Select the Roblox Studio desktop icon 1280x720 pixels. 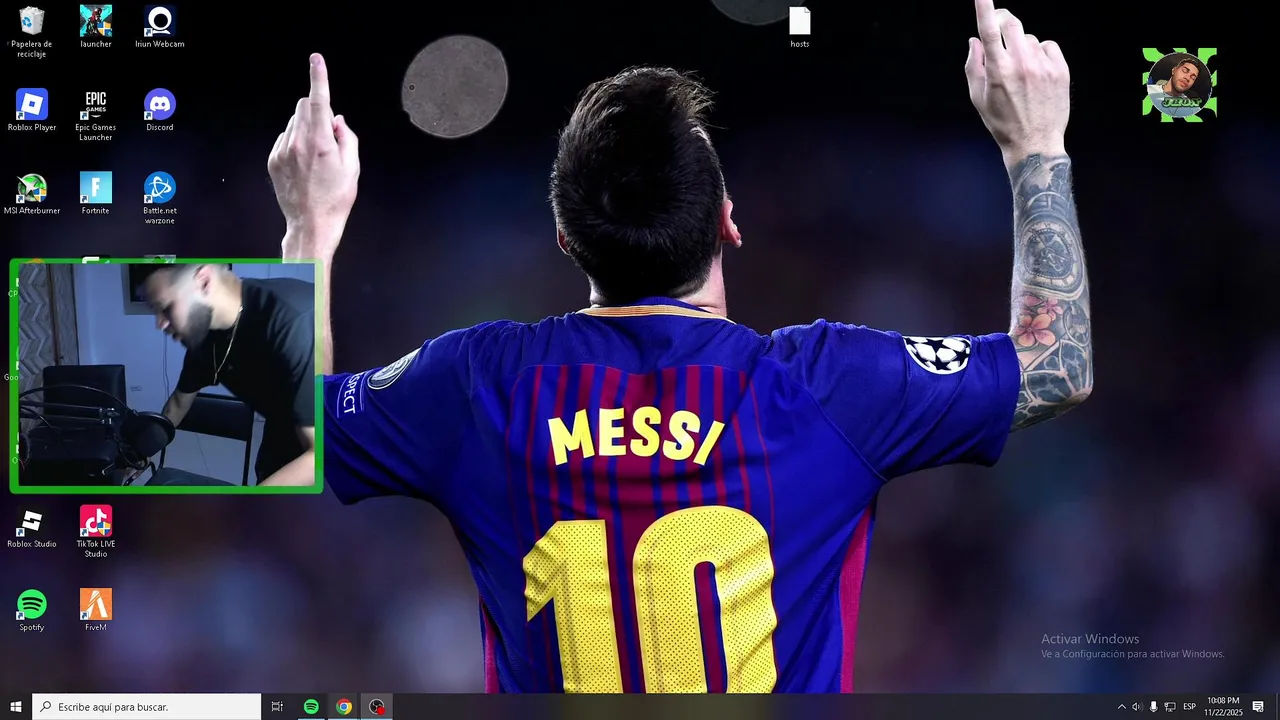pos(32,527)
